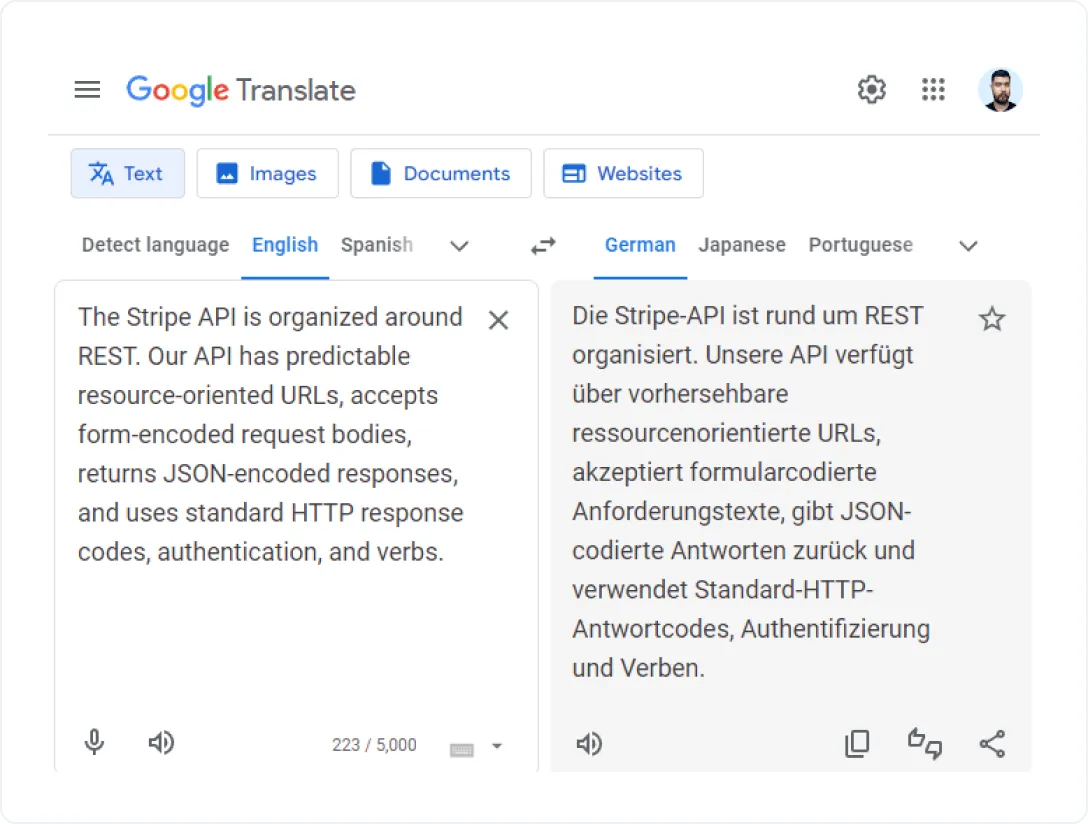Copy the German translation
This screenshot has height=824, width=1088.
(x=857, y=744)
